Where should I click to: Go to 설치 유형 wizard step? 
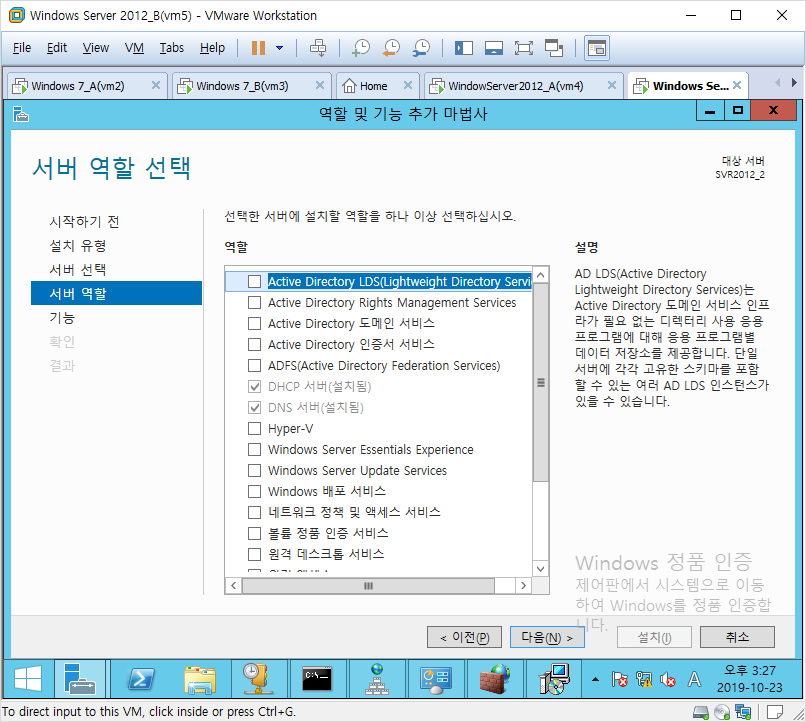(78, 246)
